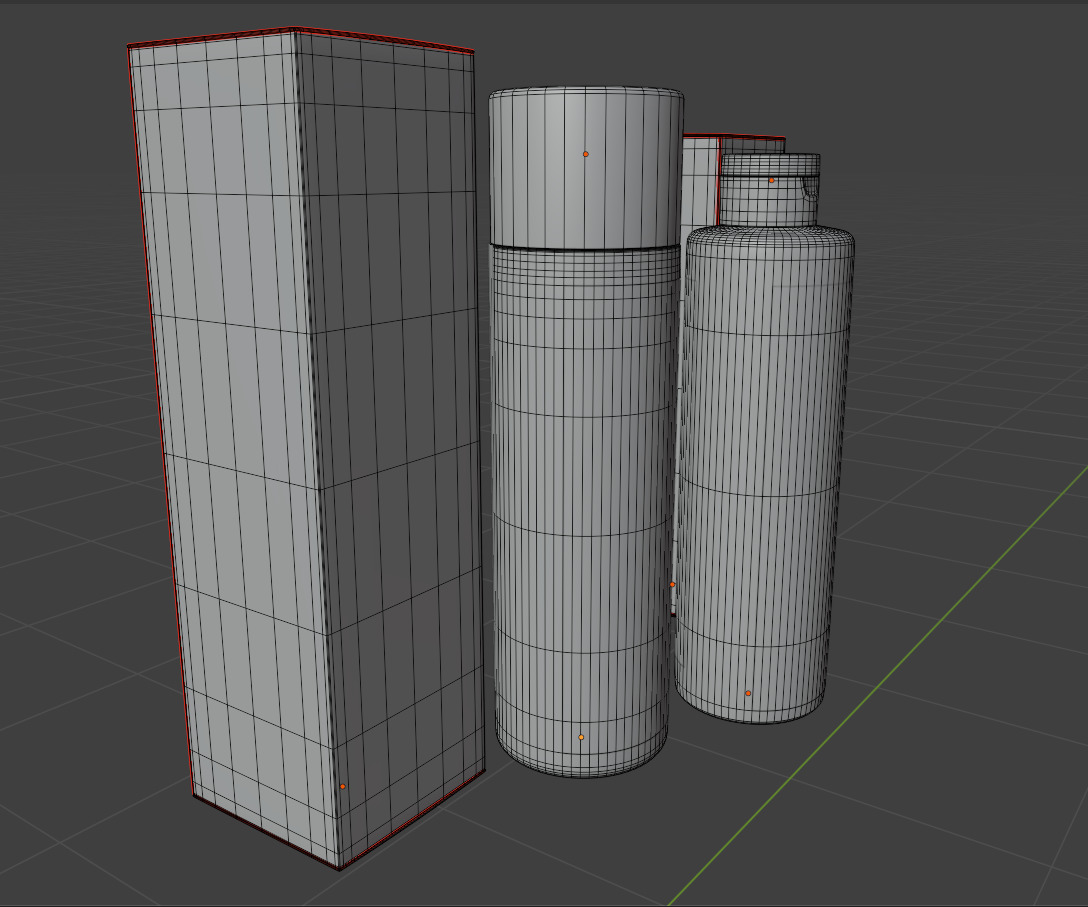1088x907 pixels.
Task: Click the origin dot at middle cylinder's base
Action: (581, 737)
